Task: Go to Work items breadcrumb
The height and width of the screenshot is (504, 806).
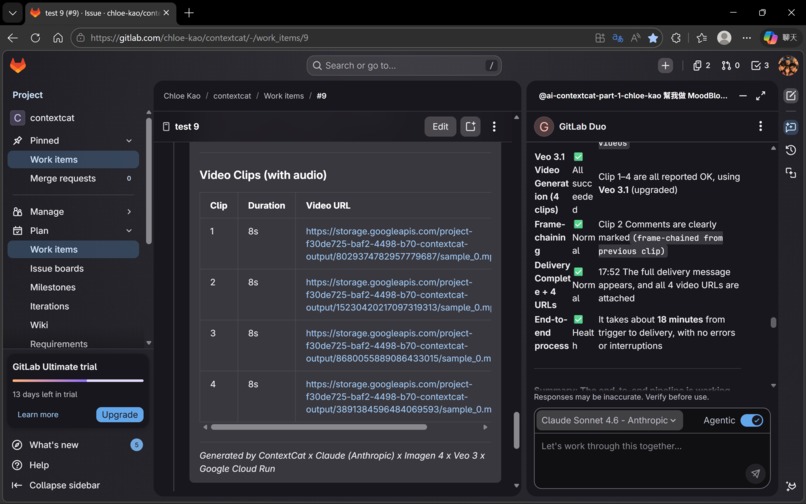Action: click(284, 96)
